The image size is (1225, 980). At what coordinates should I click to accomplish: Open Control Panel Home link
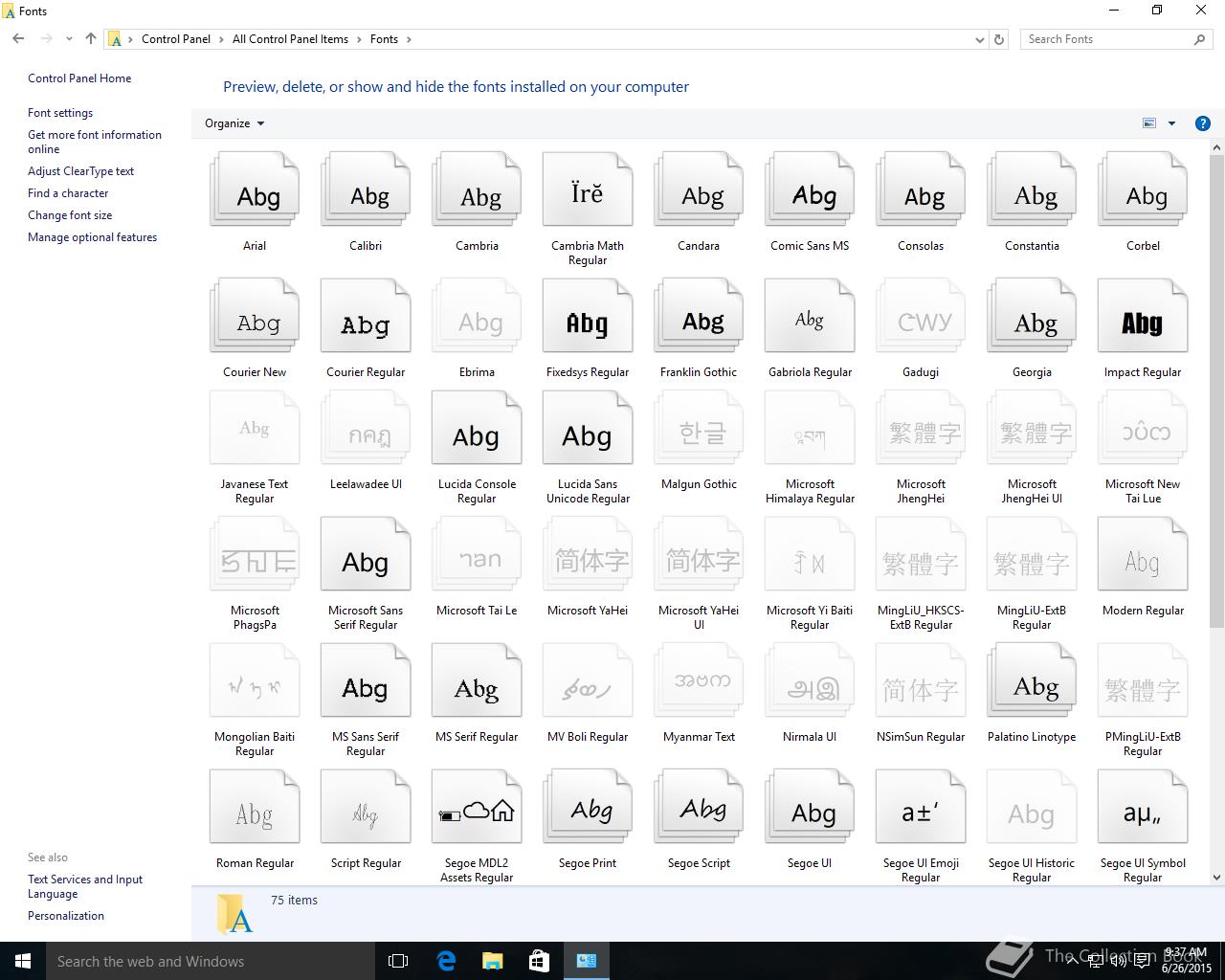click(x=79, y=78)
